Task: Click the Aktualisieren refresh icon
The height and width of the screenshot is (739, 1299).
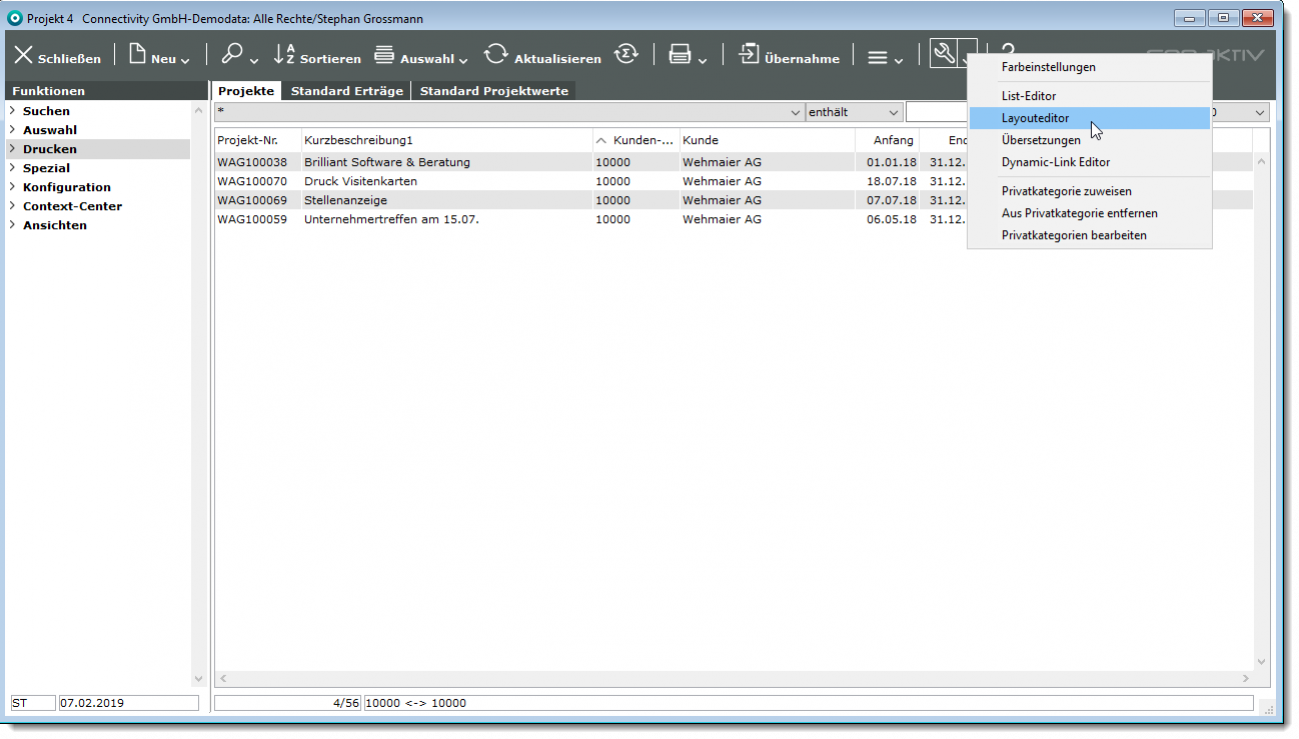Action: pyautogui.click(x=496, y=54)
